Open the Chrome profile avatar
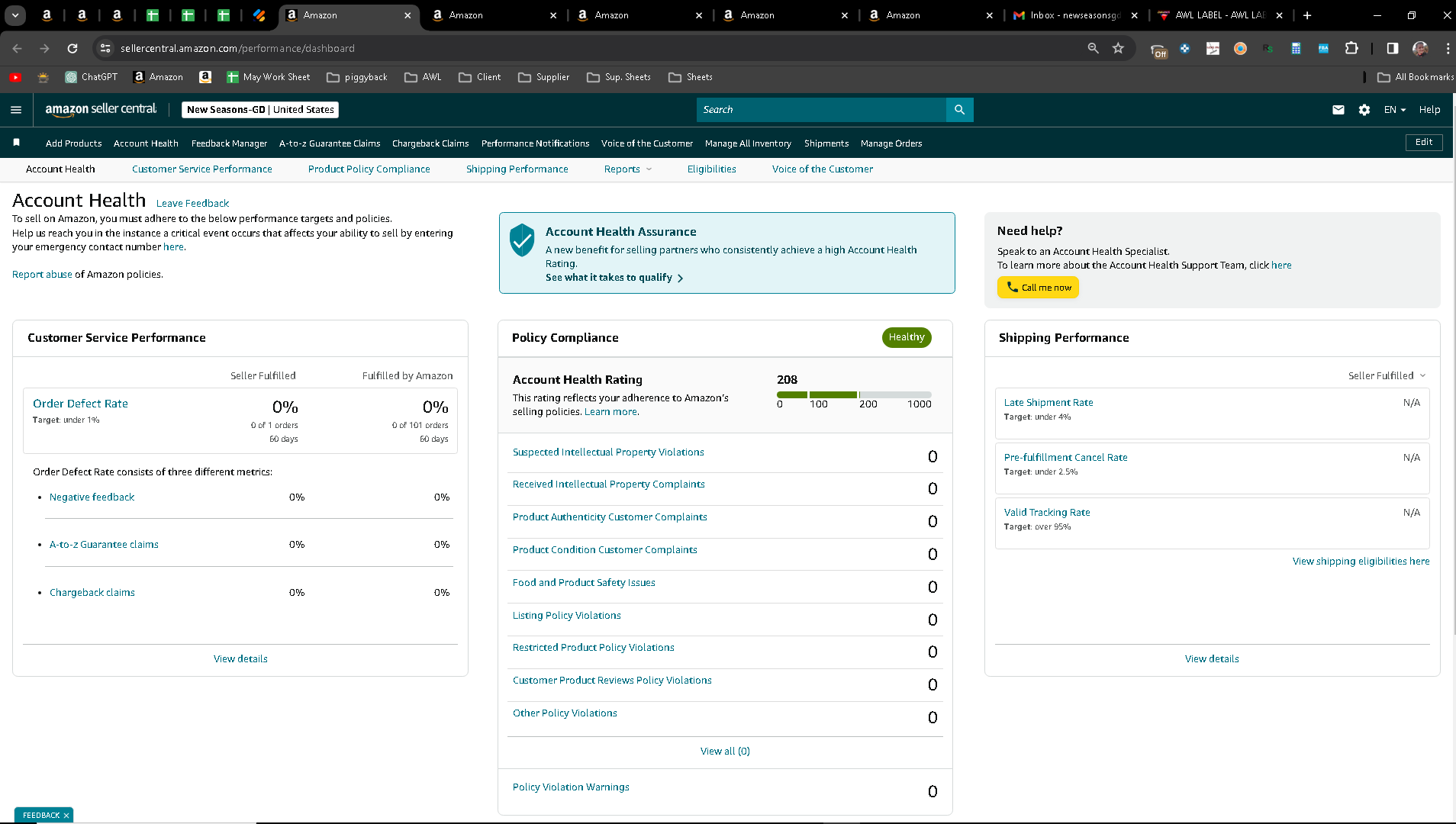The height and width of the screenshot is (824, 1456). [1420, 48]
